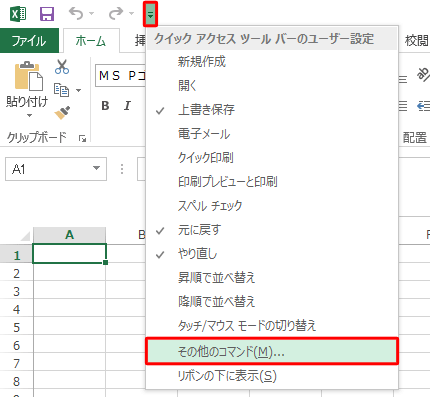Open the Copy options dropdown arrow
Image resolution: width=430 pixels, height=397 pixels.
79,90
